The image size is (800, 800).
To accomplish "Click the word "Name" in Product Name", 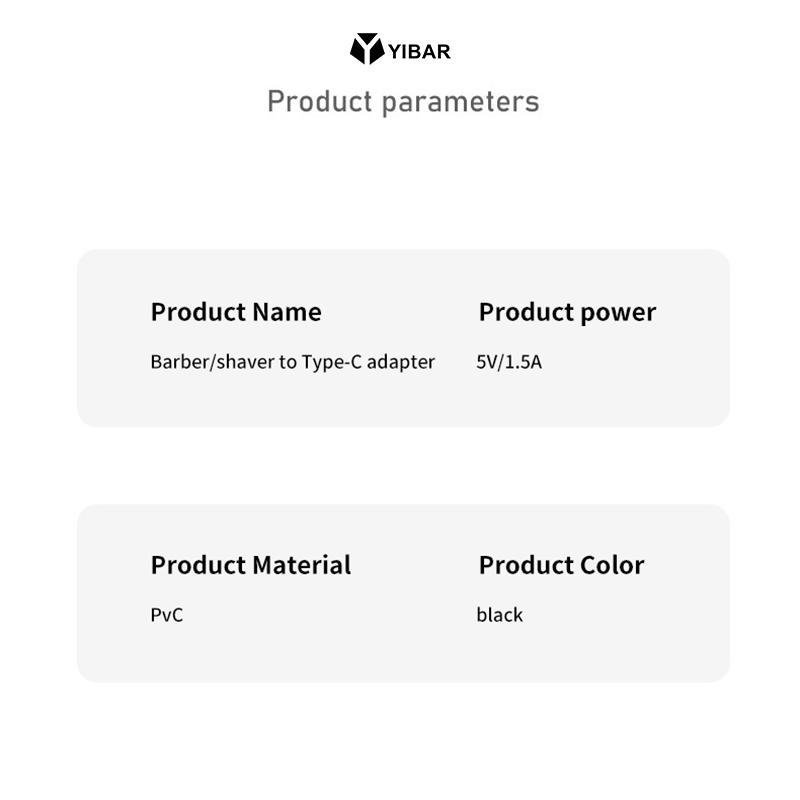I will point(287,312).
